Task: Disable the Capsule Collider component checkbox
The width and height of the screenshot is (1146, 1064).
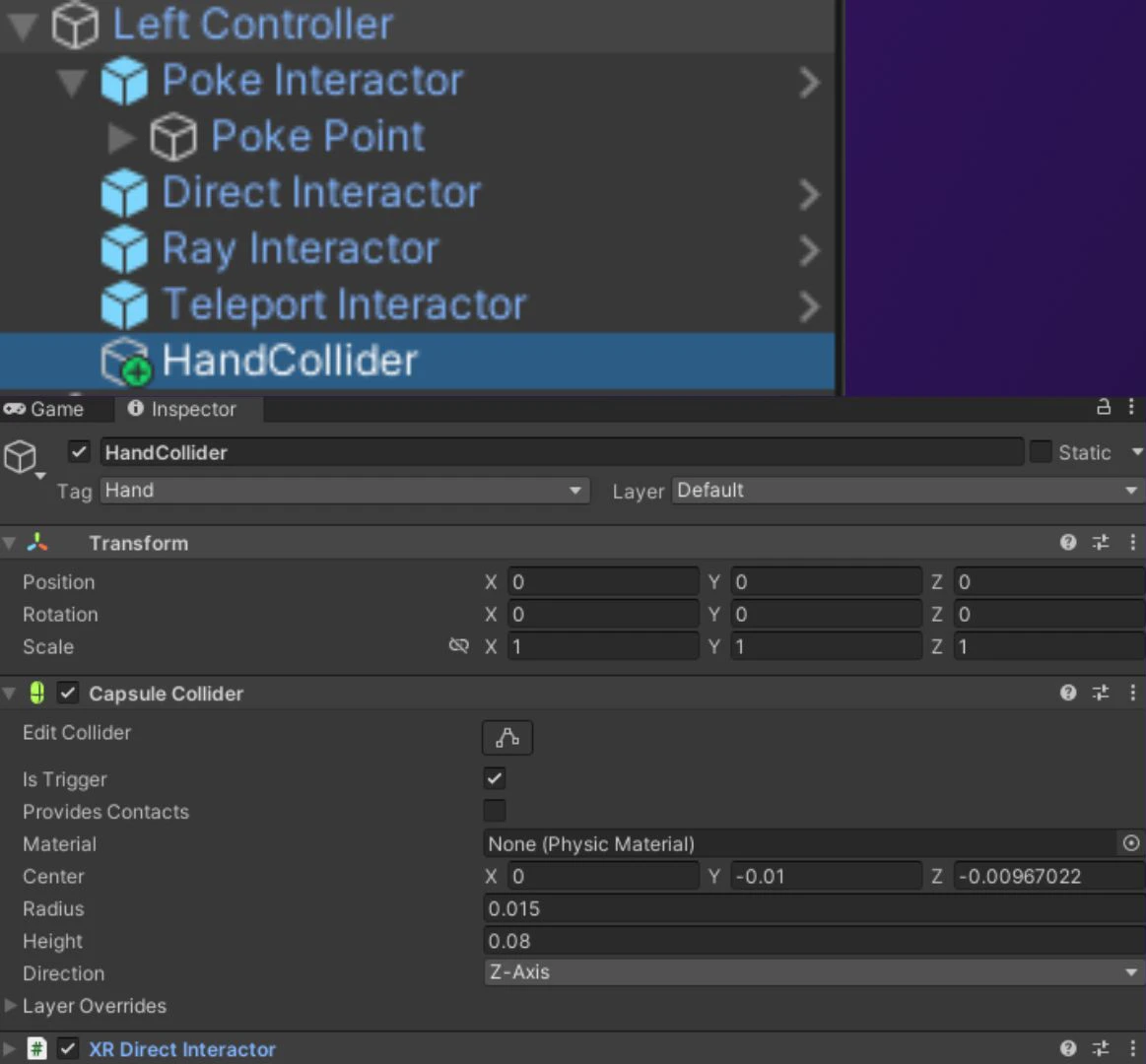Action: tap(68, 693)
